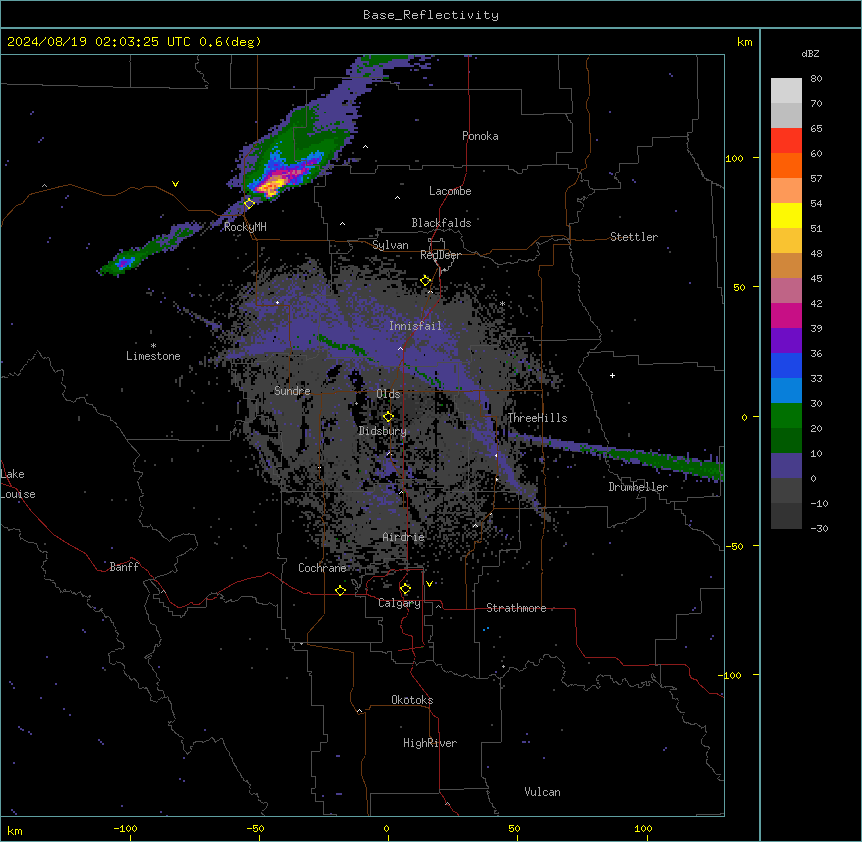Click the white plus marker east of ThreeHills
The height and width of the screenshot is (842, 862).
612,375
